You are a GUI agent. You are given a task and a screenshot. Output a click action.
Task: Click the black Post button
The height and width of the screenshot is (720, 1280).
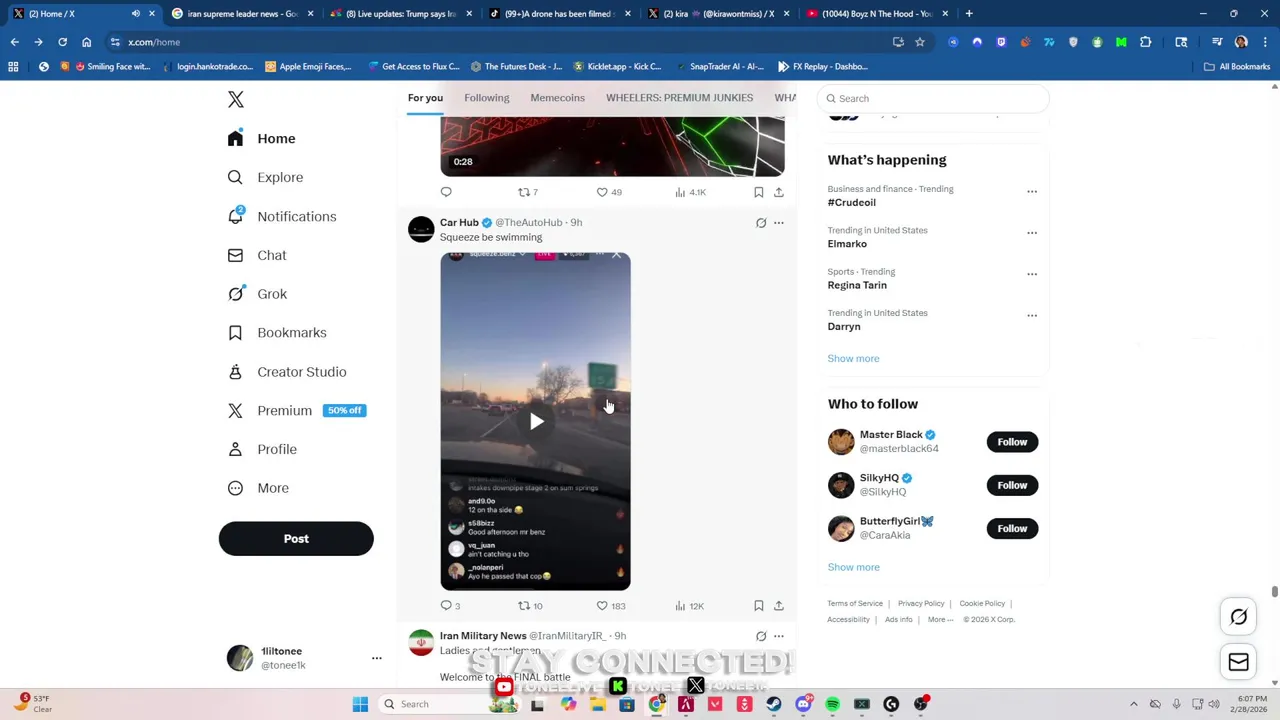click(x=296, y=538)
